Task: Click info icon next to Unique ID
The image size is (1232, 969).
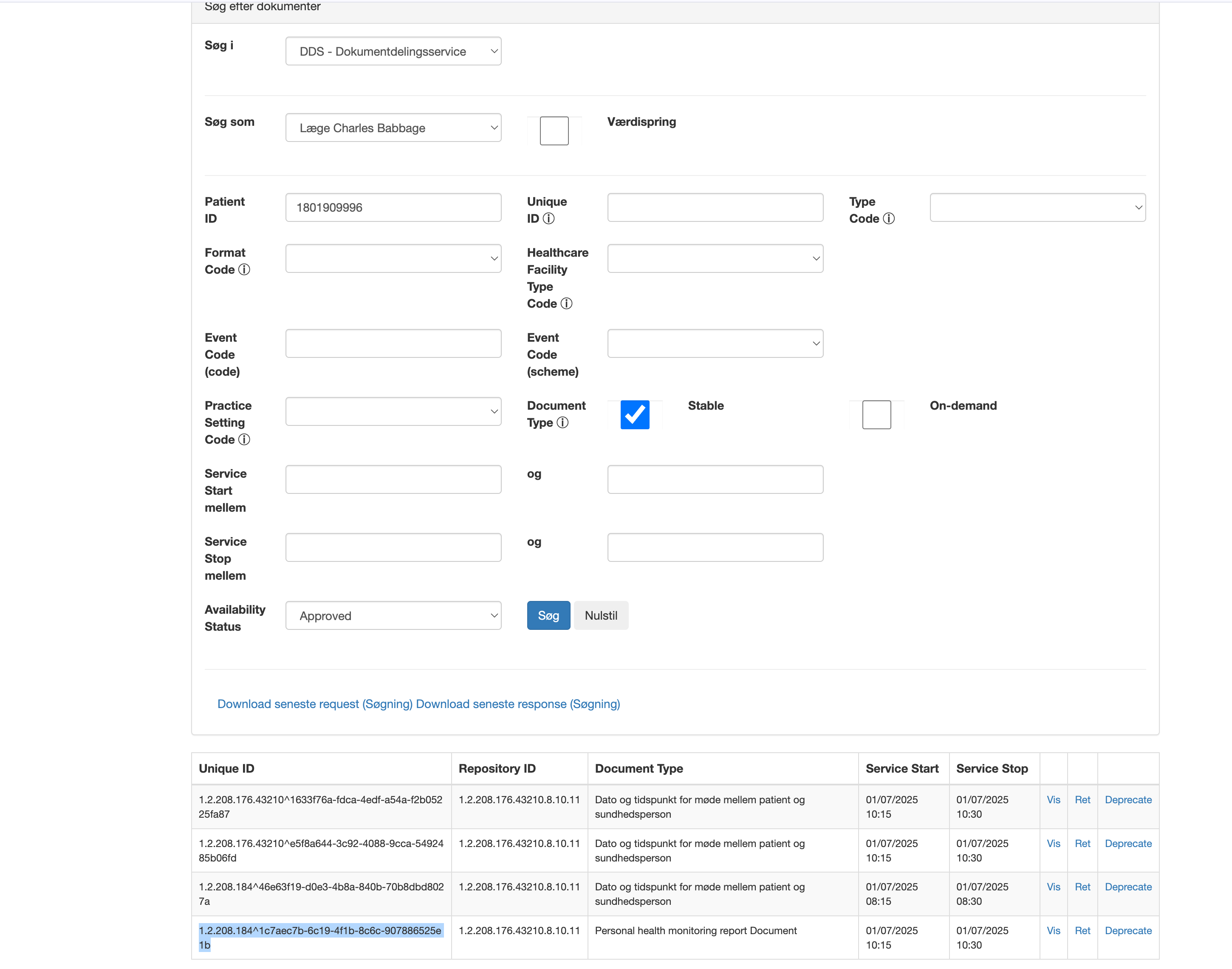Action: pyautogui.click(x=548, y=218)
